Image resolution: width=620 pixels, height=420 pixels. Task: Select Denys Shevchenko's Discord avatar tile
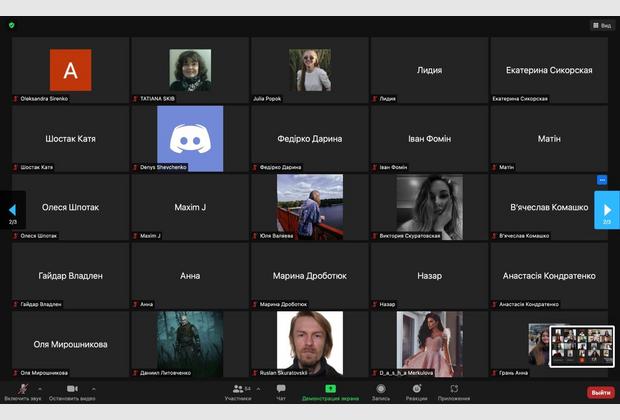tap(190, 139)
